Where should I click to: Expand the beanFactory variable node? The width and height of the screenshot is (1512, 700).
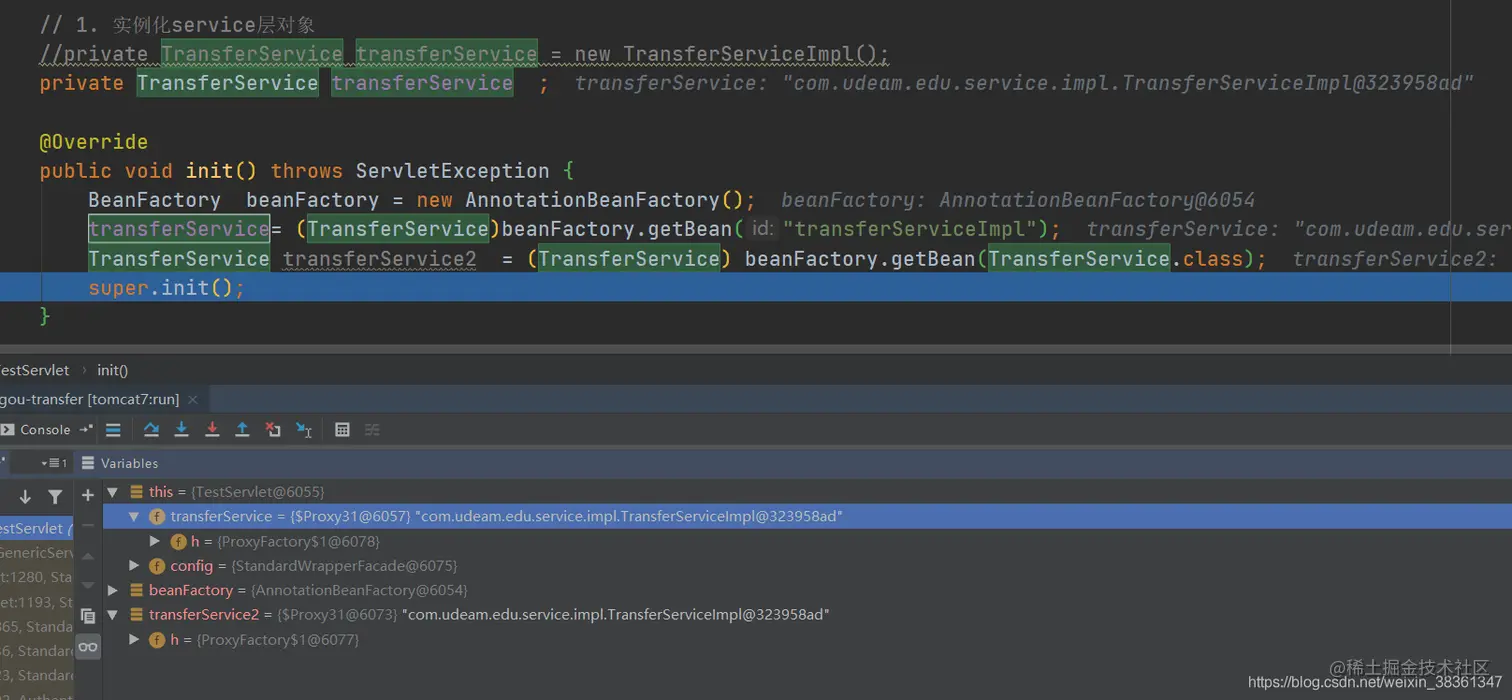tap(113, 590)
